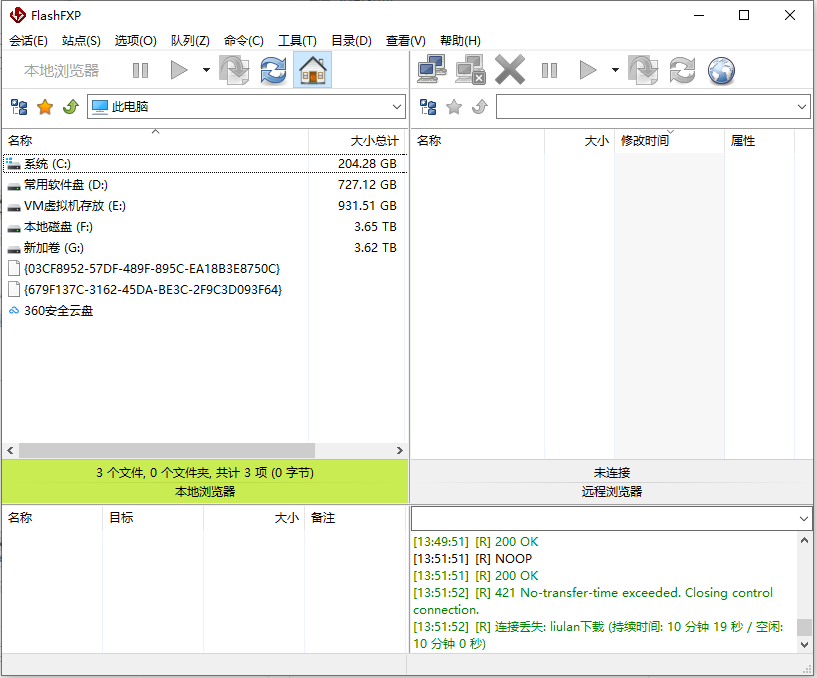The image size is (817, 678).
Task: Sort remote list by 名称 column
Action: (478, 141)
